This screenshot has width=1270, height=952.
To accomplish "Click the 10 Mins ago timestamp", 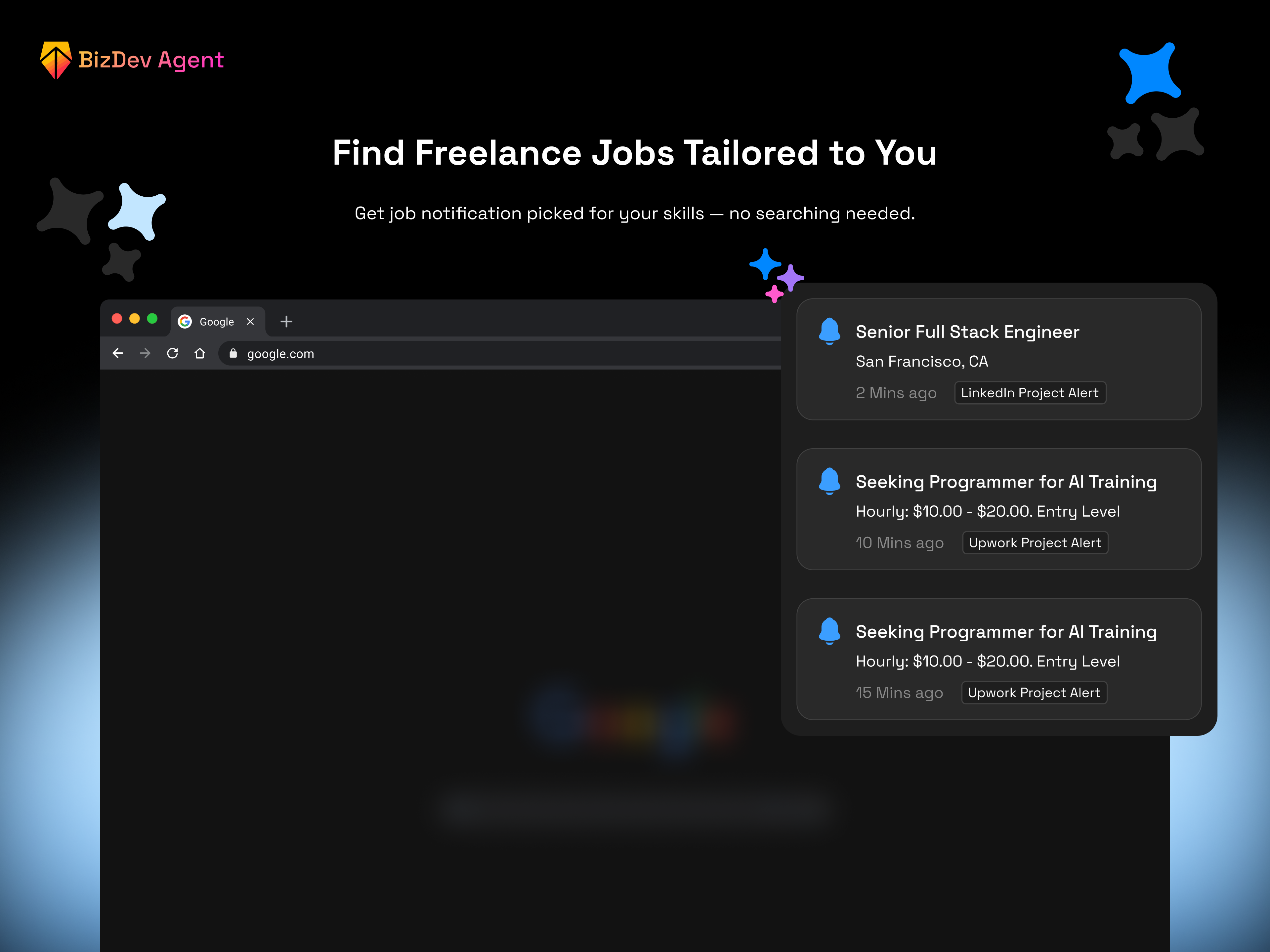I will click(900, 543).
